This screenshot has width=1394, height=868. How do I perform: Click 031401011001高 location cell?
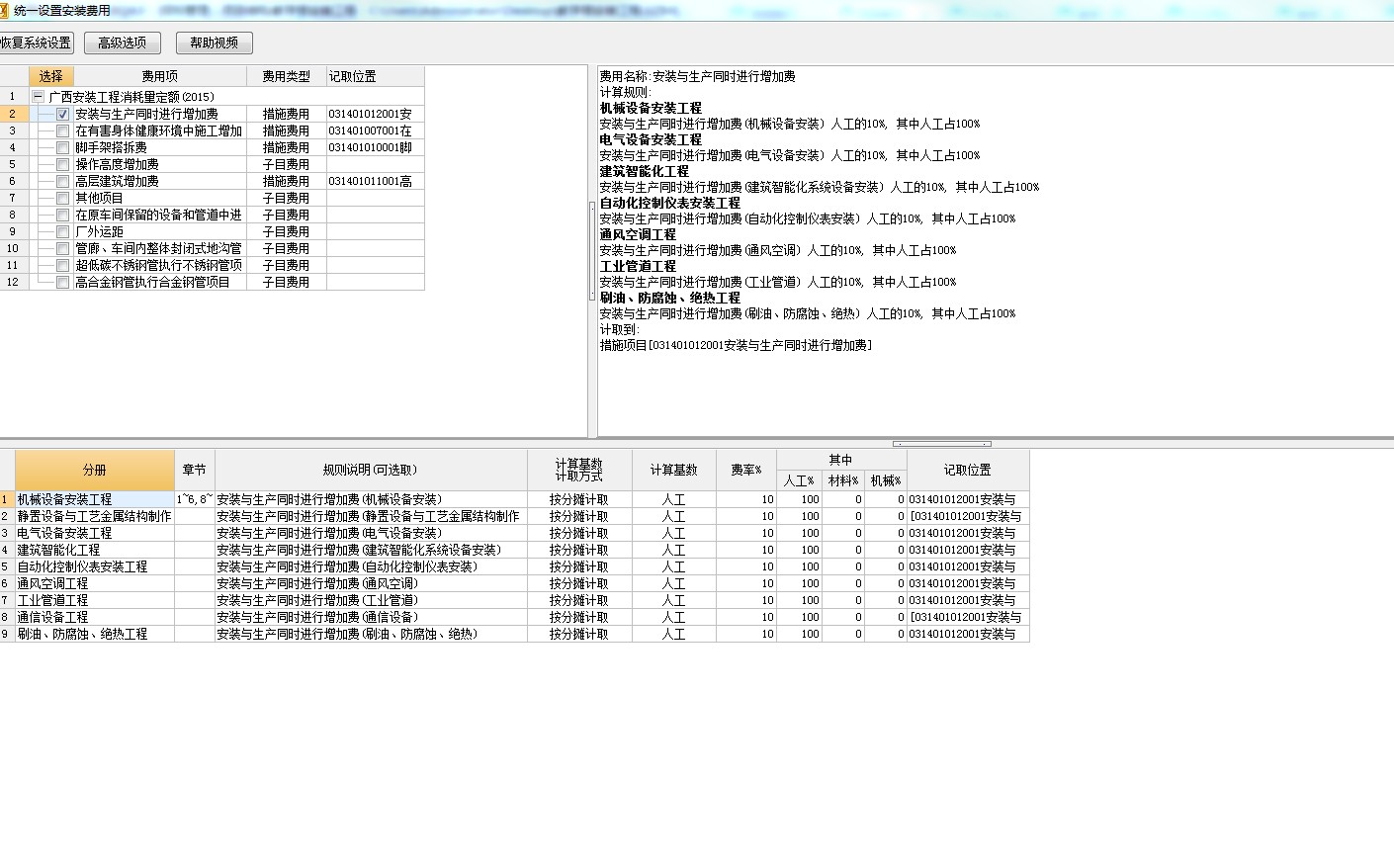(375, 181)
